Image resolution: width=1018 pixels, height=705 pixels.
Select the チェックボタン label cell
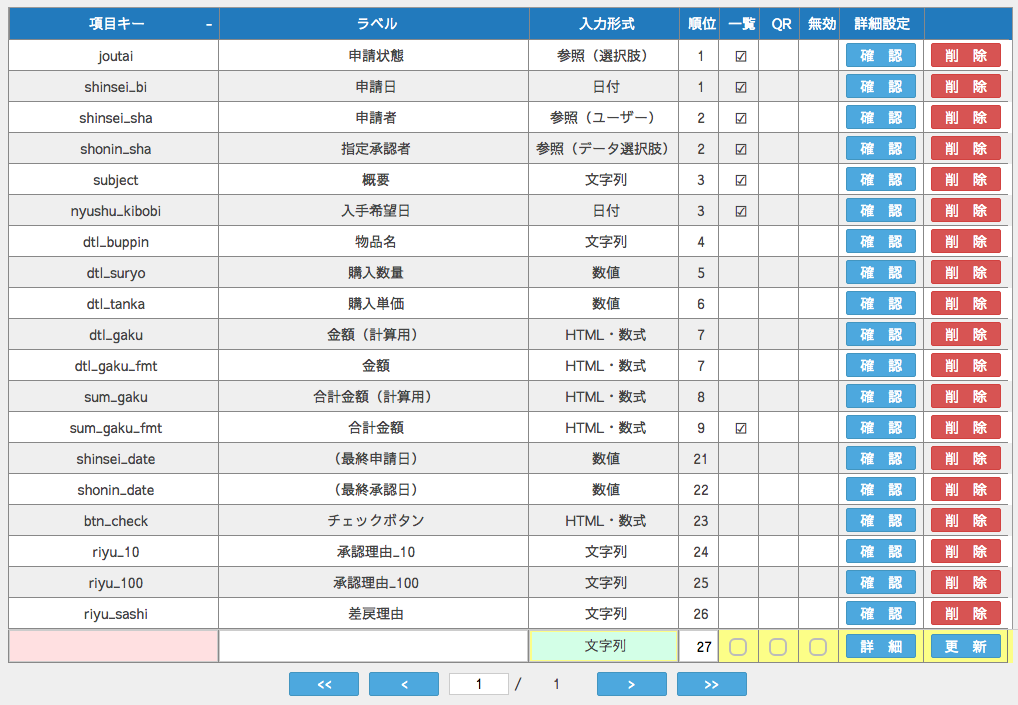375,521
